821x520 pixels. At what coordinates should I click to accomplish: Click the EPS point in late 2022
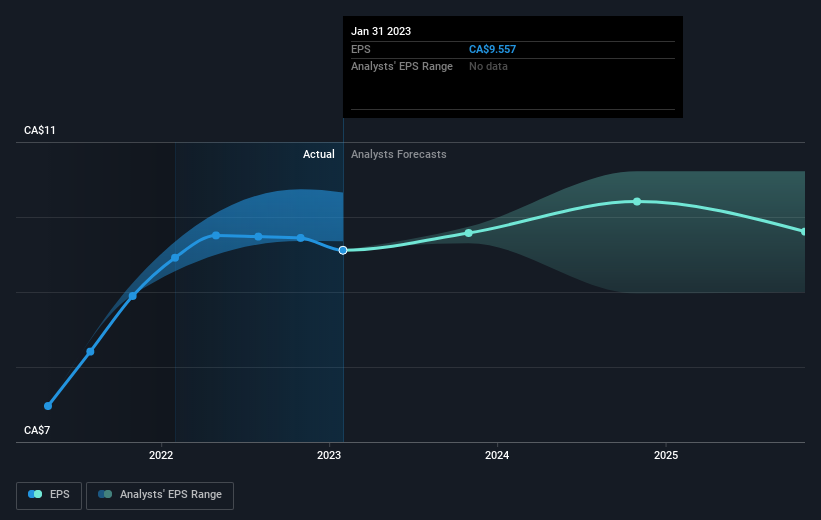(x=301, y=238)
